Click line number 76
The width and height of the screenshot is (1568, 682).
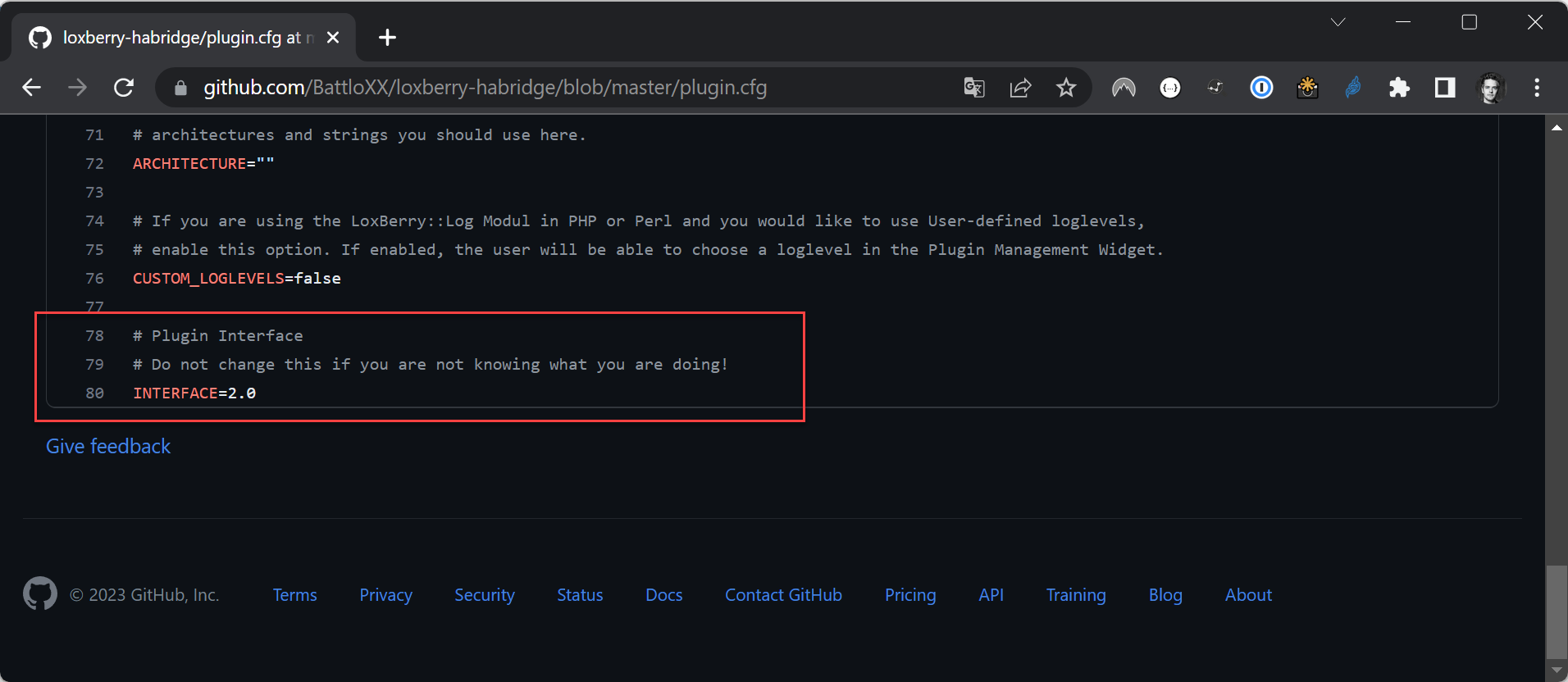tap(94, 279)
